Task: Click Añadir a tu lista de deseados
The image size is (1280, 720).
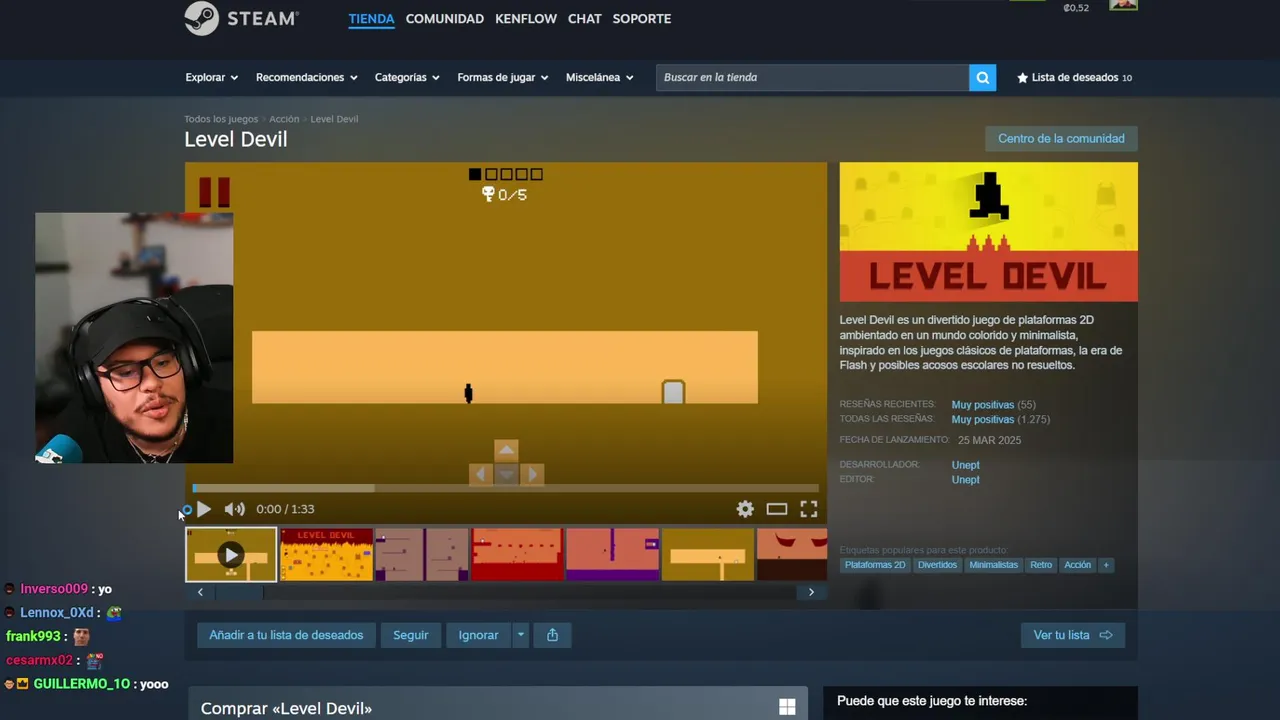Action: [x=286, y=635]
